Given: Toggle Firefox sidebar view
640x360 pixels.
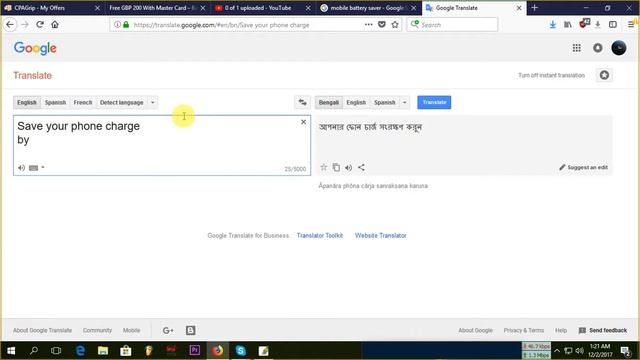Looking at the screenshot, I should (613, 24).
